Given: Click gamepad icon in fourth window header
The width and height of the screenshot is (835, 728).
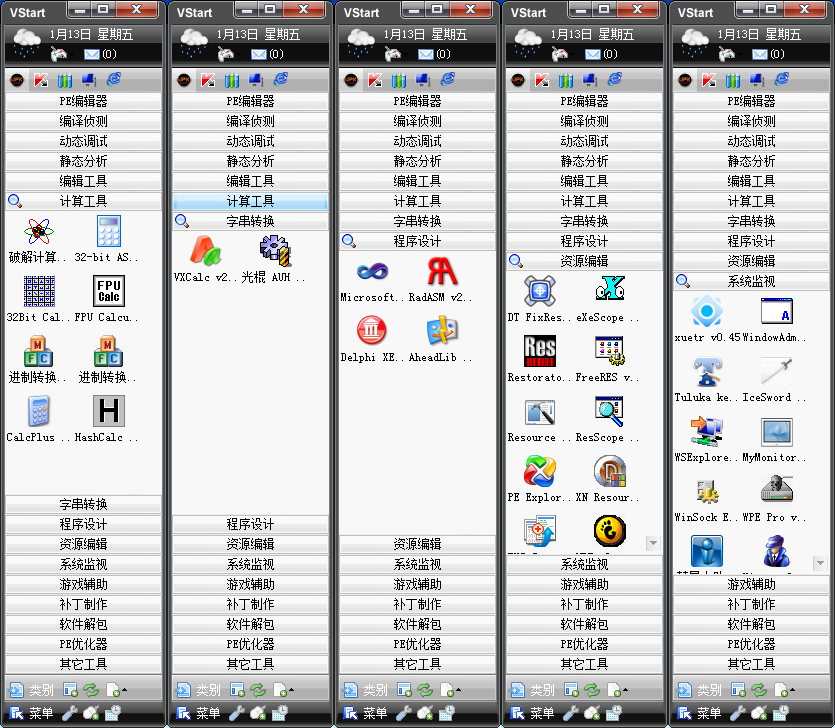Looking at the screenshot, I should tap(560, 54).
